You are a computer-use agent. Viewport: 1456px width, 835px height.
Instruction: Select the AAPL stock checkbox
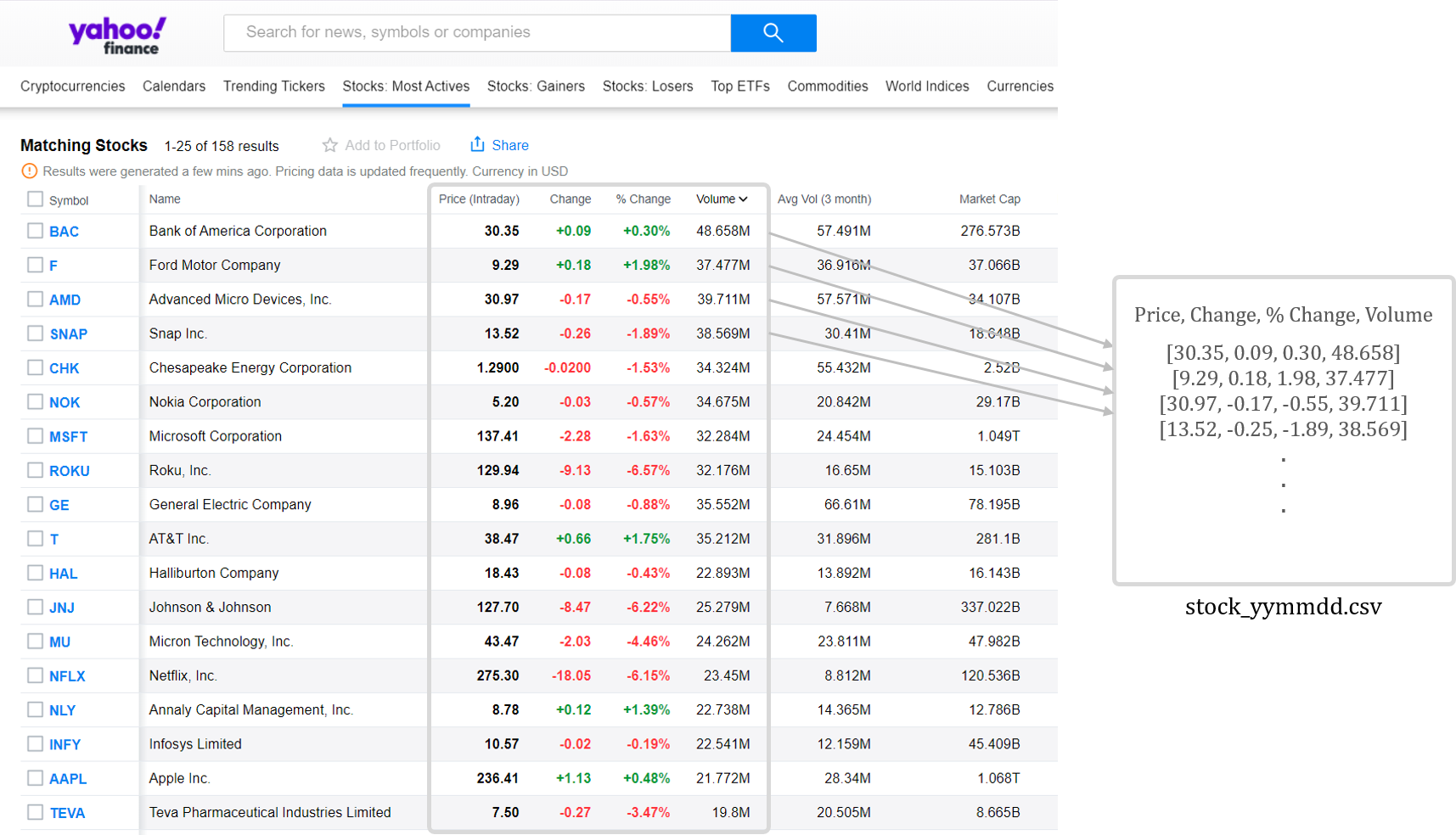(x=35, y=778)
